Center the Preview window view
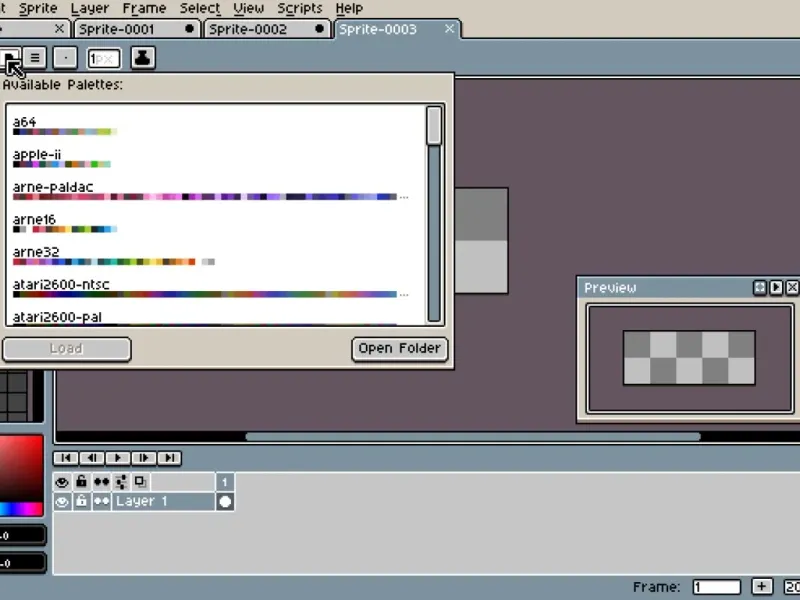Viewport: 800px width, 600px height. (x=760, y=288)
